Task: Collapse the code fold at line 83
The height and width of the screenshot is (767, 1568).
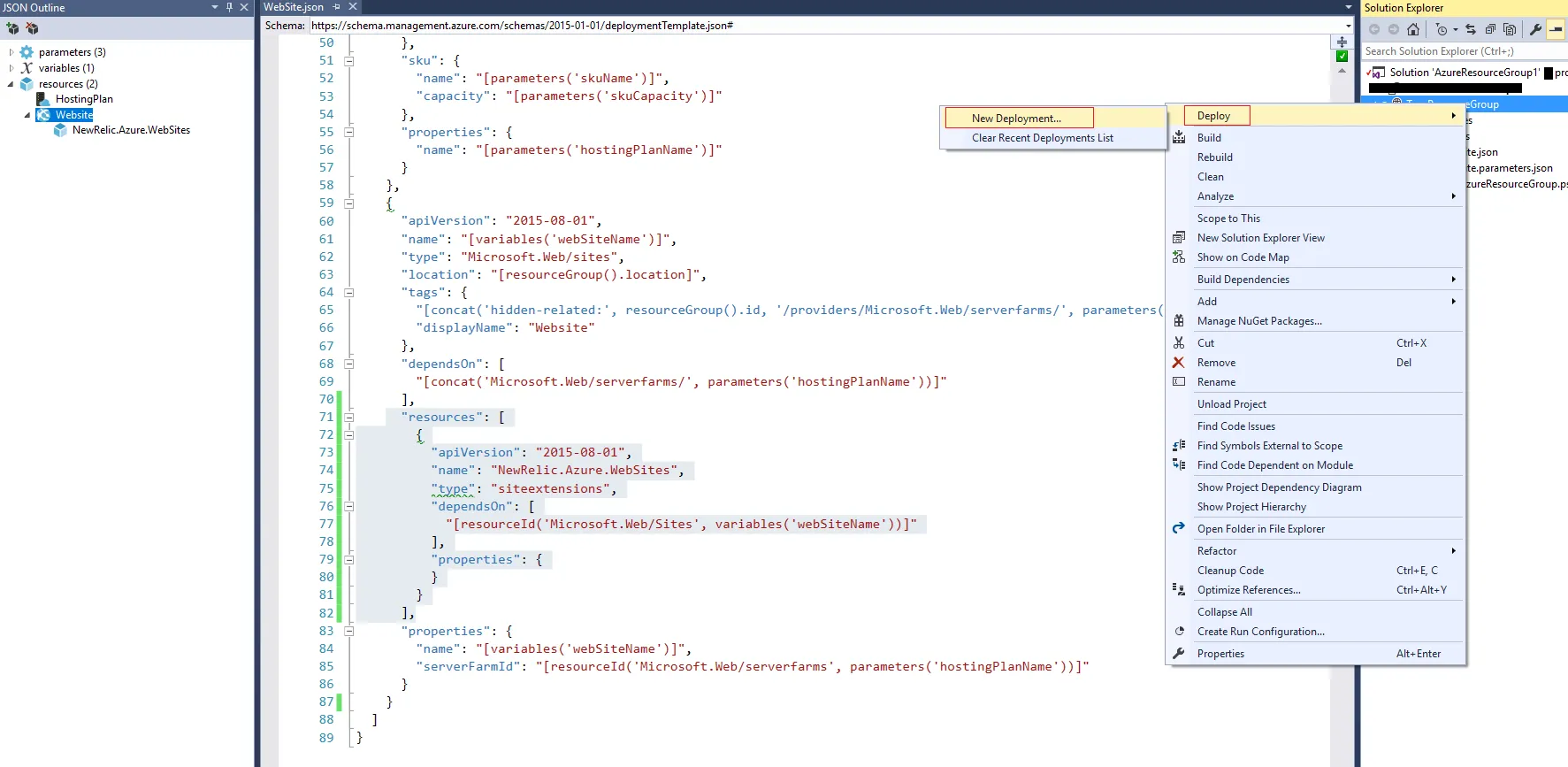Action: (x=349, y=631)
